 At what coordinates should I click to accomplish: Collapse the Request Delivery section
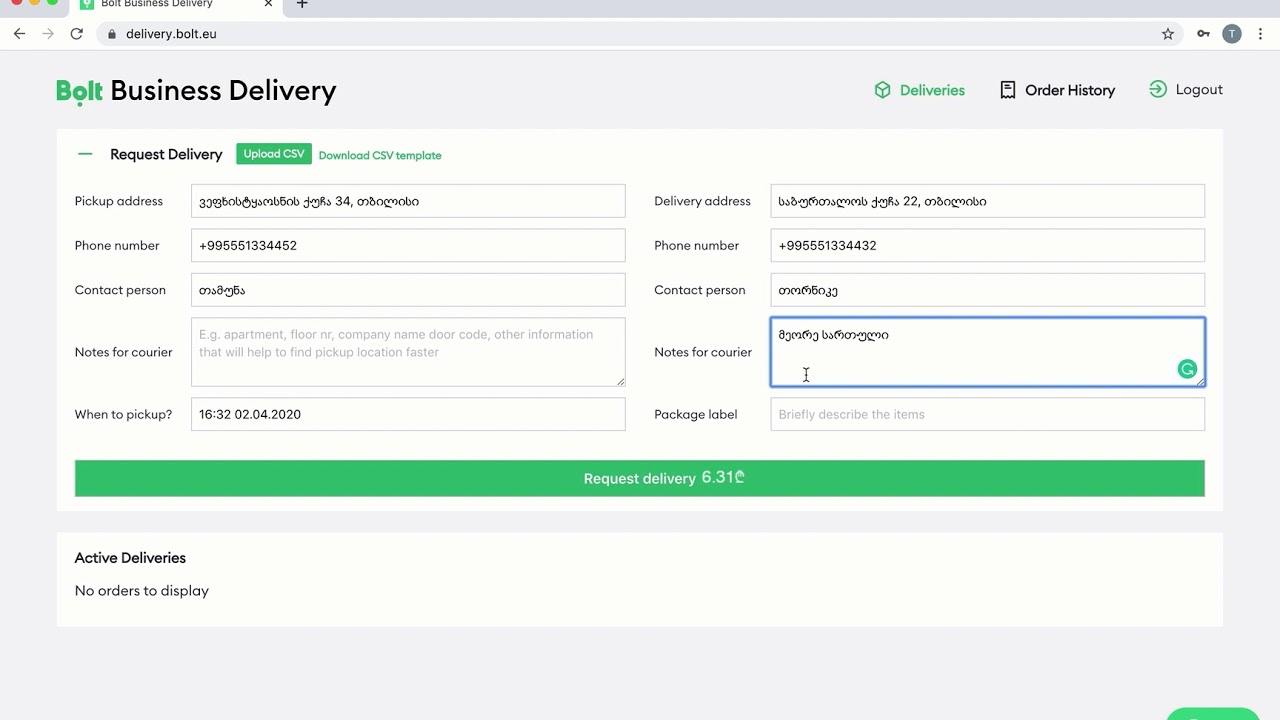click(x=85, y=154)
